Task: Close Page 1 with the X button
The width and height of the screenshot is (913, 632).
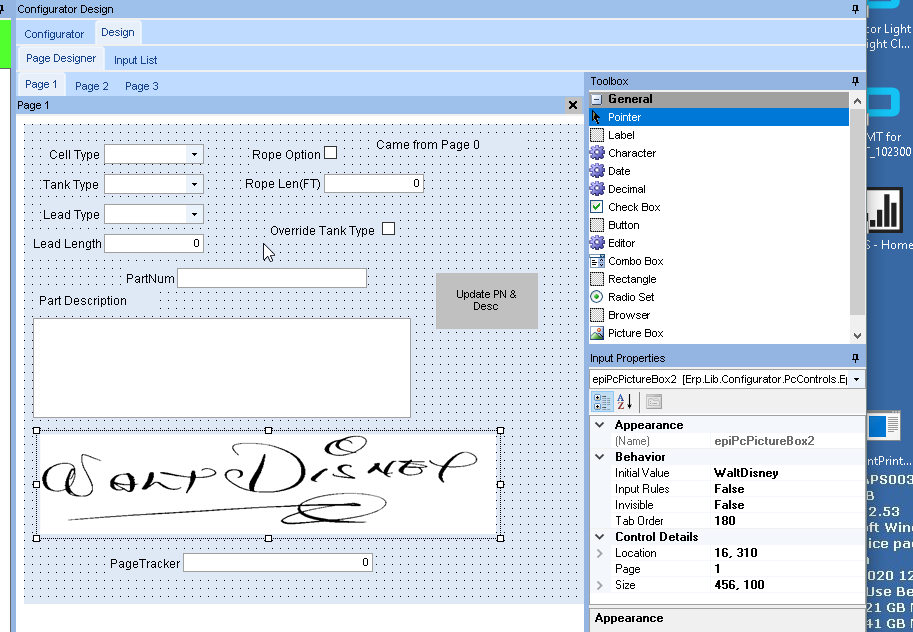Action: [573, 105]
